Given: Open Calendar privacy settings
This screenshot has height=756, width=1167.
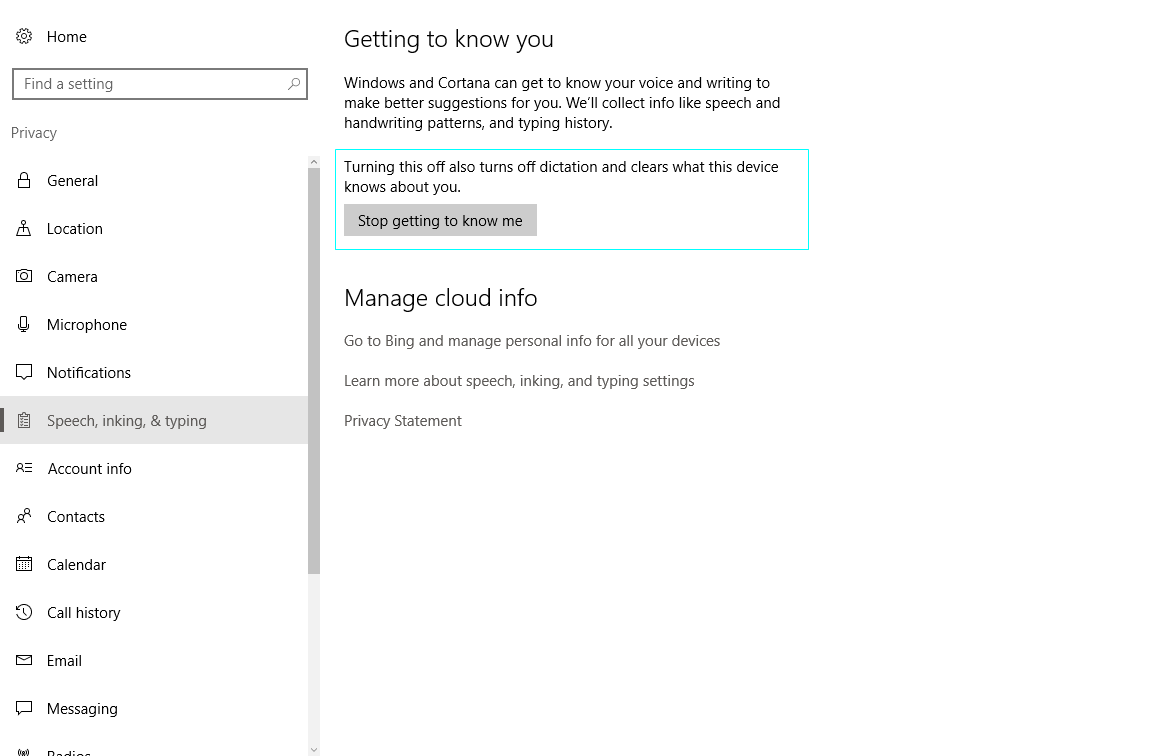Looking at the screenshot, I should click(x=154, y=564).
